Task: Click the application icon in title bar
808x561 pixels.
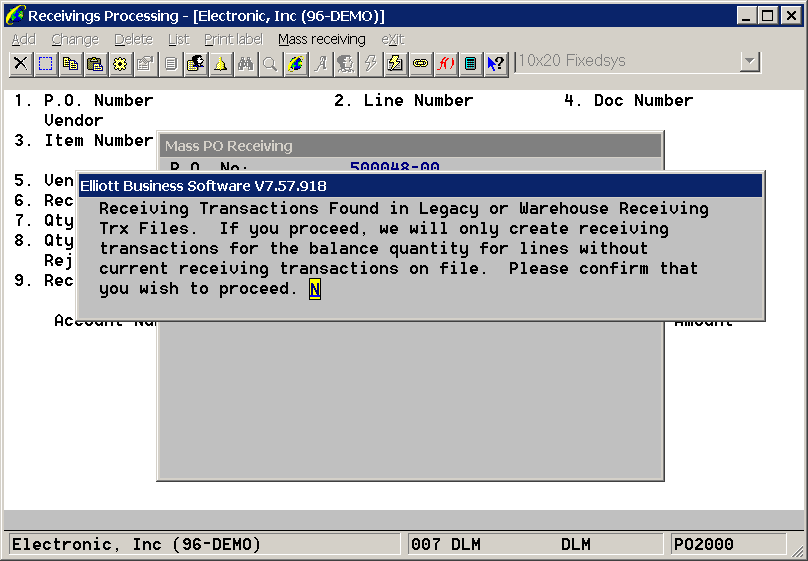Action: tap(15, 15)
